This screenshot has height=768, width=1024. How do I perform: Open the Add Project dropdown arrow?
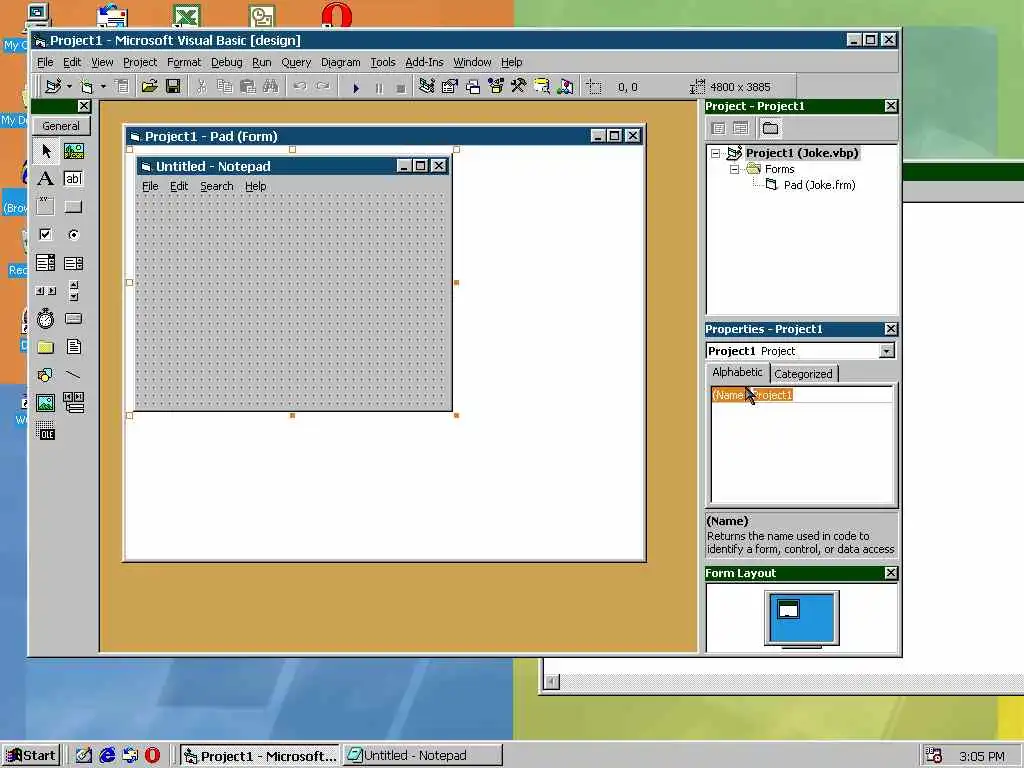69,86
